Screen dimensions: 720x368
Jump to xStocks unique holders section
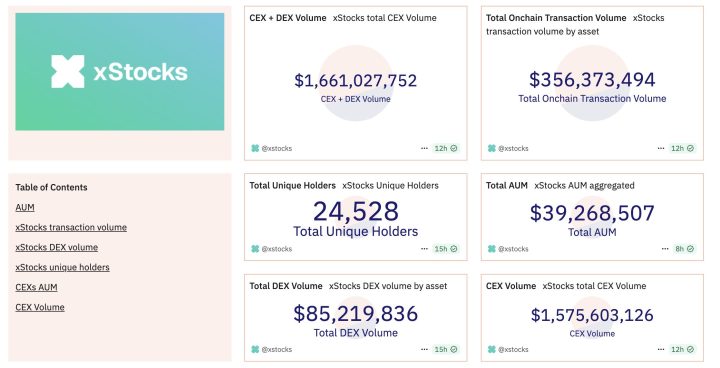click(x=62, y=267)
